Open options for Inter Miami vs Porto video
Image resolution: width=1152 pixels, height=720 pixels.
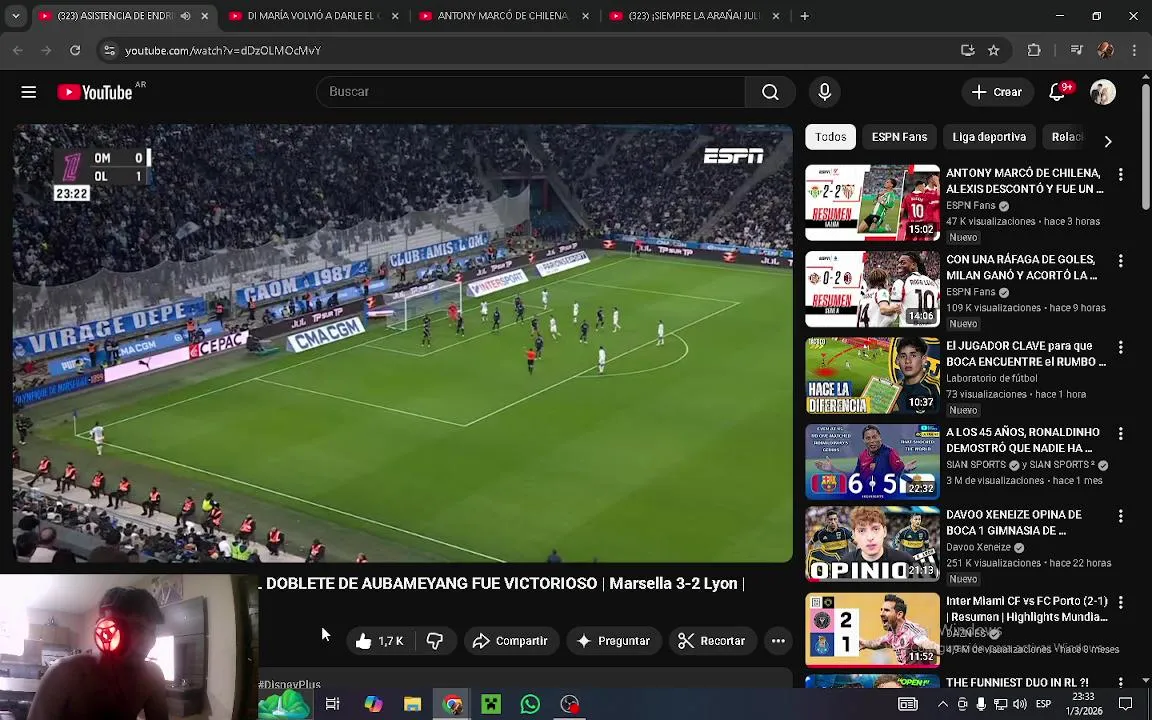point(1120,603)
